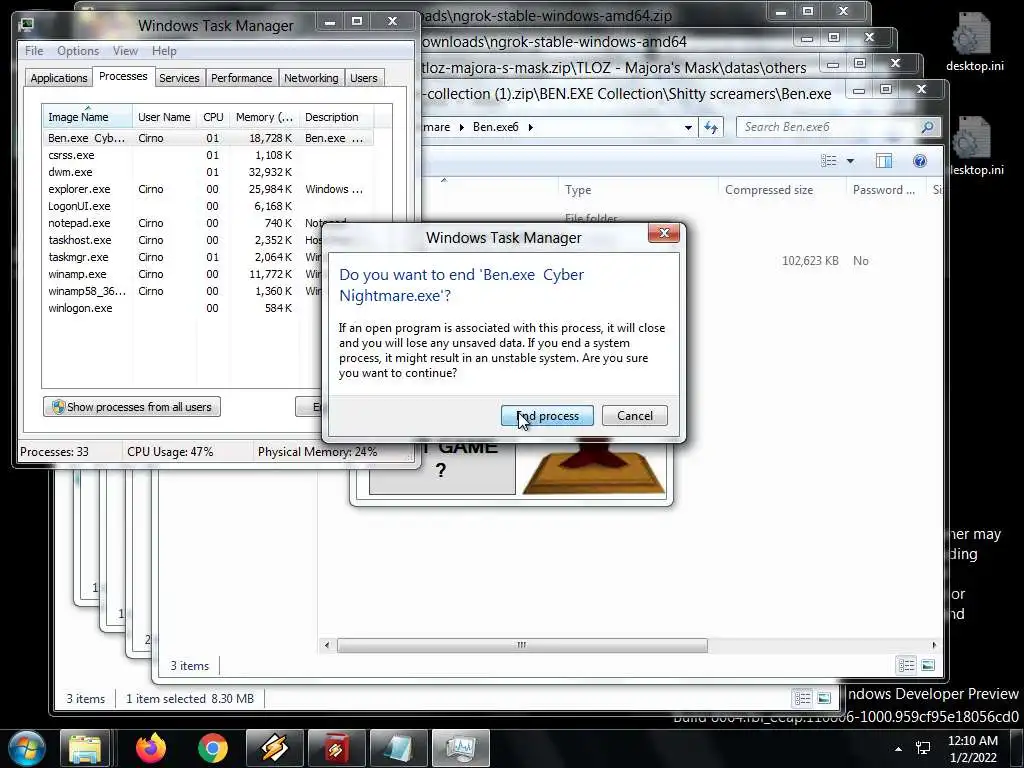
Task: Open the Help menu in Task Manager
Action: point(164,51)
